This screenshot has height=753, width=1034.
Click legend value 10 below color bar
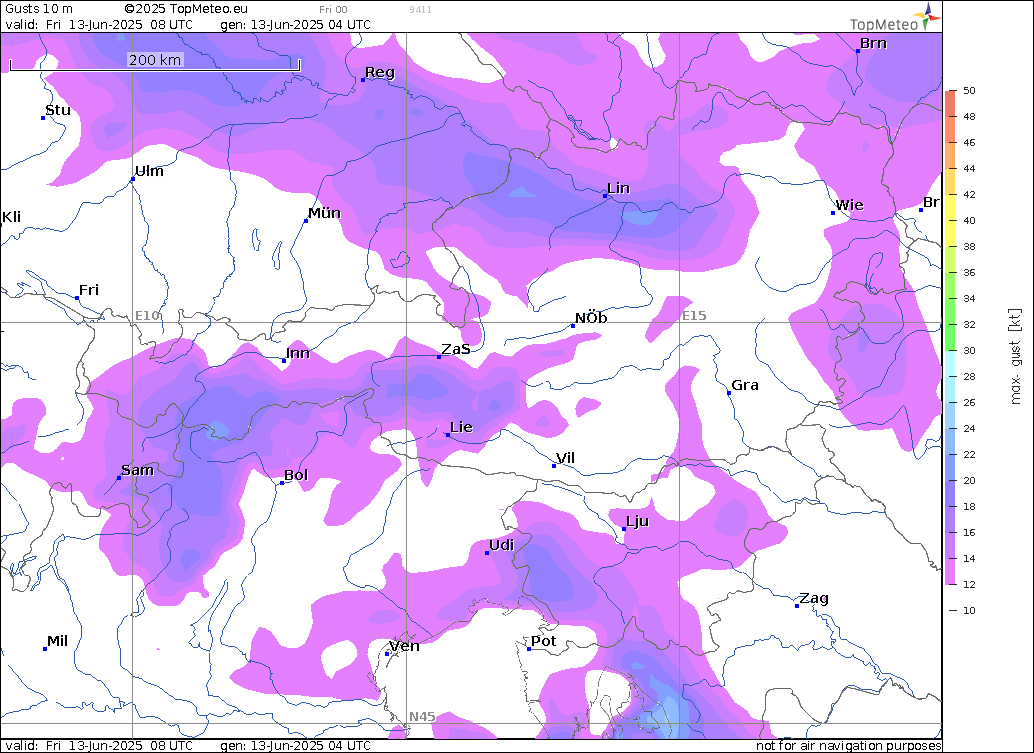tap(969, 611)
